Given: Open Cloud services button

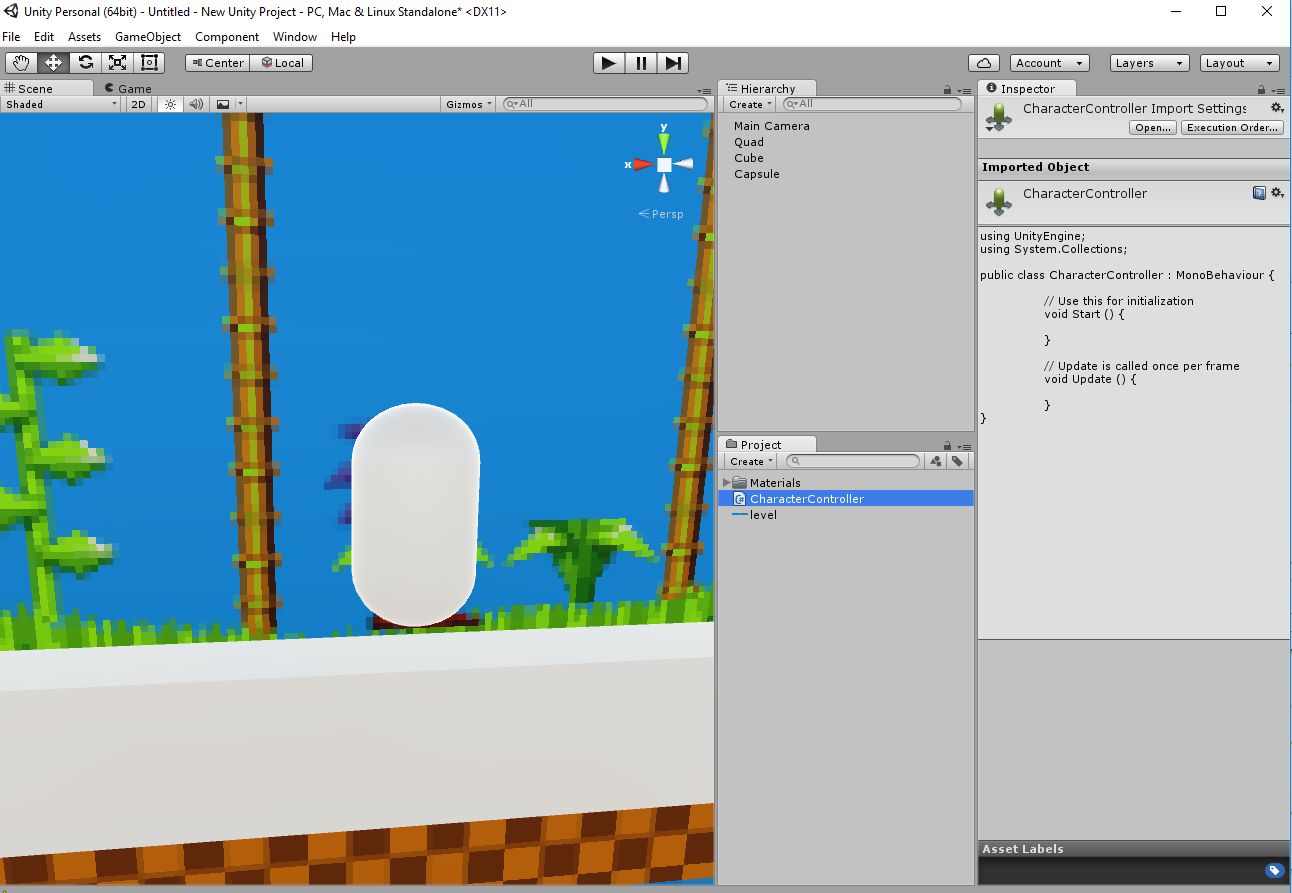Looking at the screenshot, I should coord(984,63).
